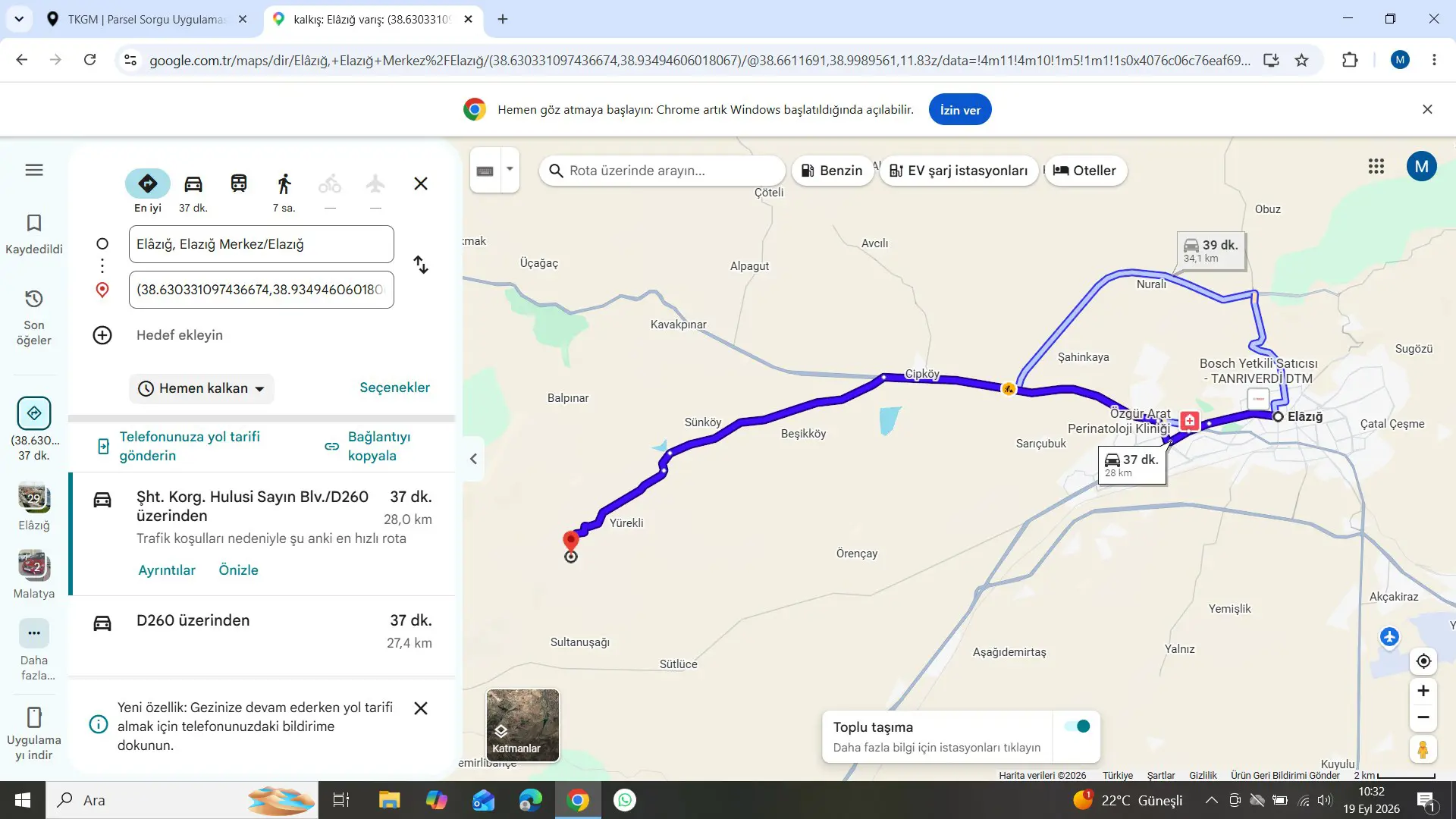This screenshot has width=1456, height=819.
Task: Select the public transit travel mode icon
Action: tap(239, 184)
